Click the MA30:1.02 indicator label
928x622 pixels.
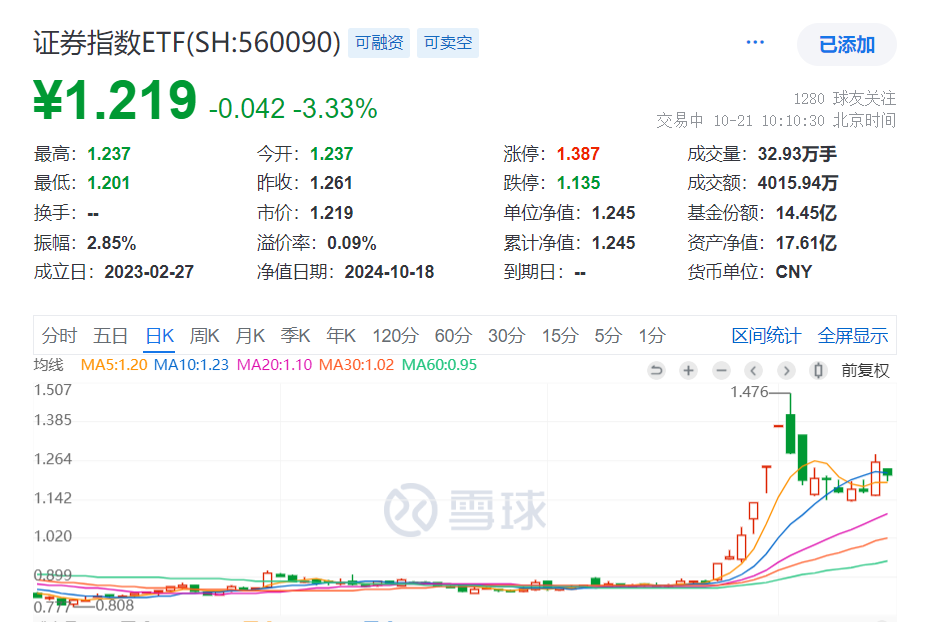tap(356, 365)
